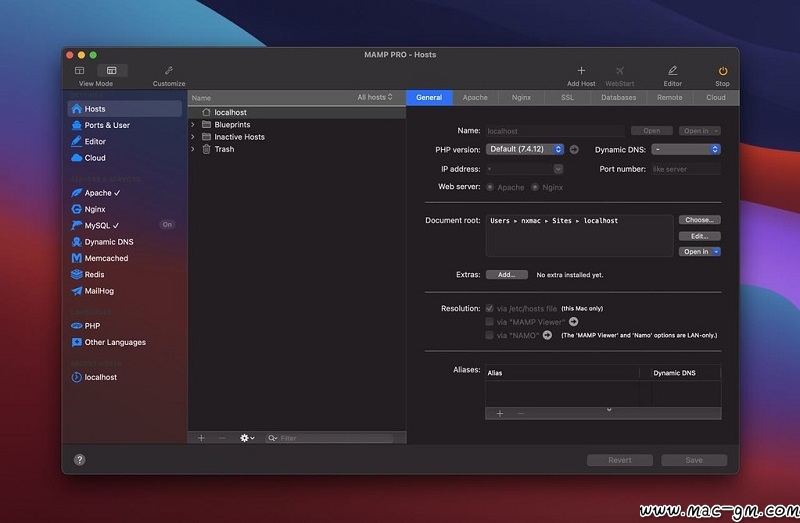The image size is (800, 523).
Task: Select the Apache web server radio button
Action: point(490,187)
